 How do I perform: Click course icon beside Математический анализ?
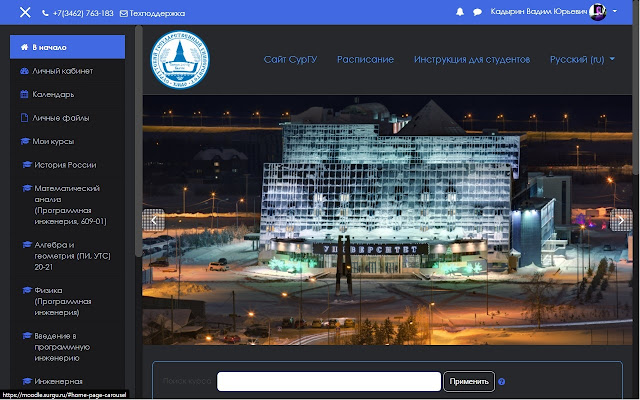click(27, 188)
